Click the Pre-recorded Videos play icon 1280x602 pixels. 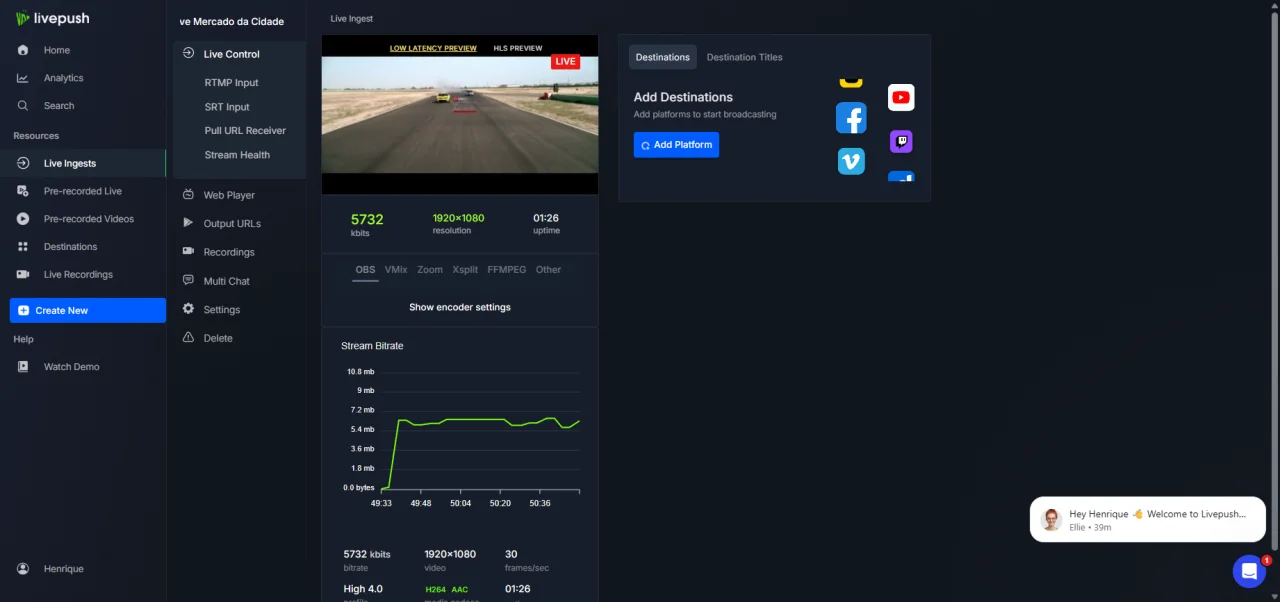coord(23,219)
